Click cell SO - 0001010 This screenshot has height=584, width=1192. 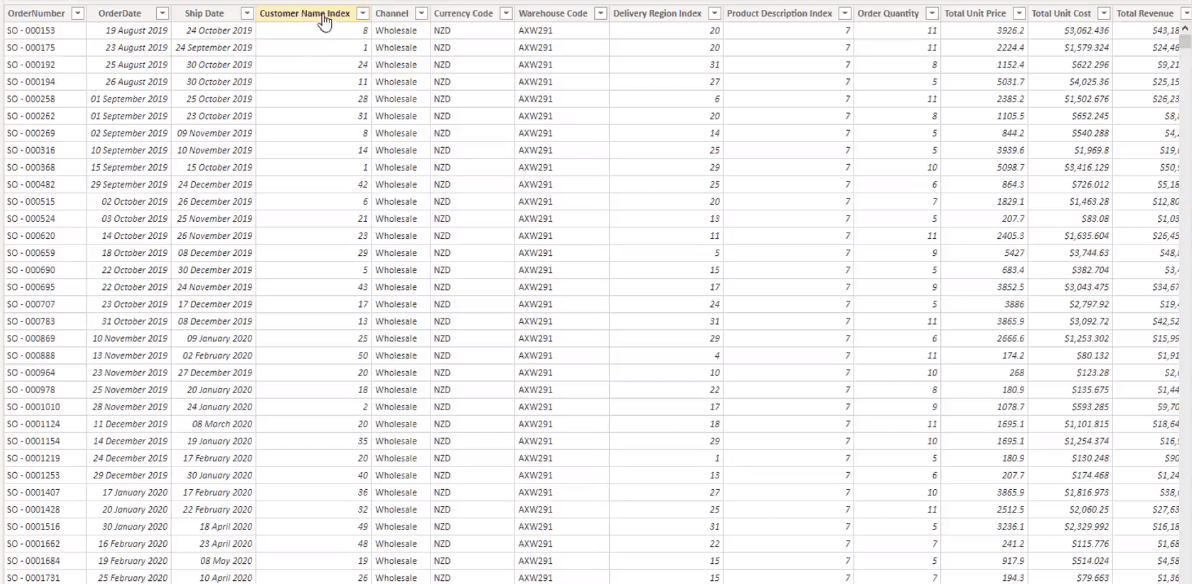45,407
